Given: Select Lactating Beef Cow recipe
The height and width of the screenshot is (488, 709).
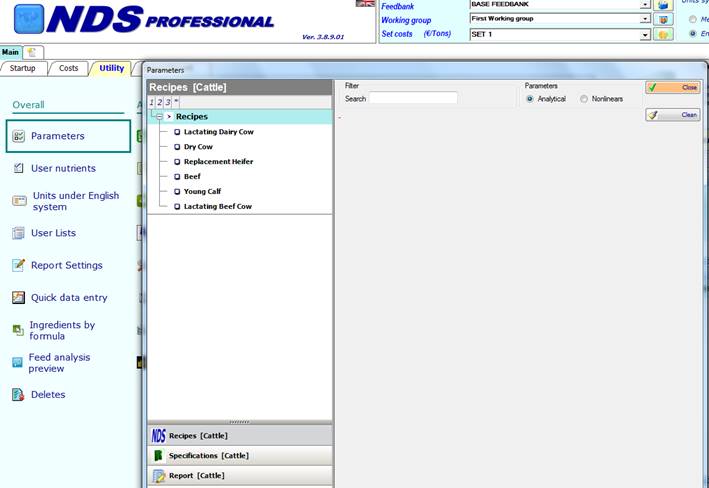Looking at the screenshot, I should coord(217,206).
